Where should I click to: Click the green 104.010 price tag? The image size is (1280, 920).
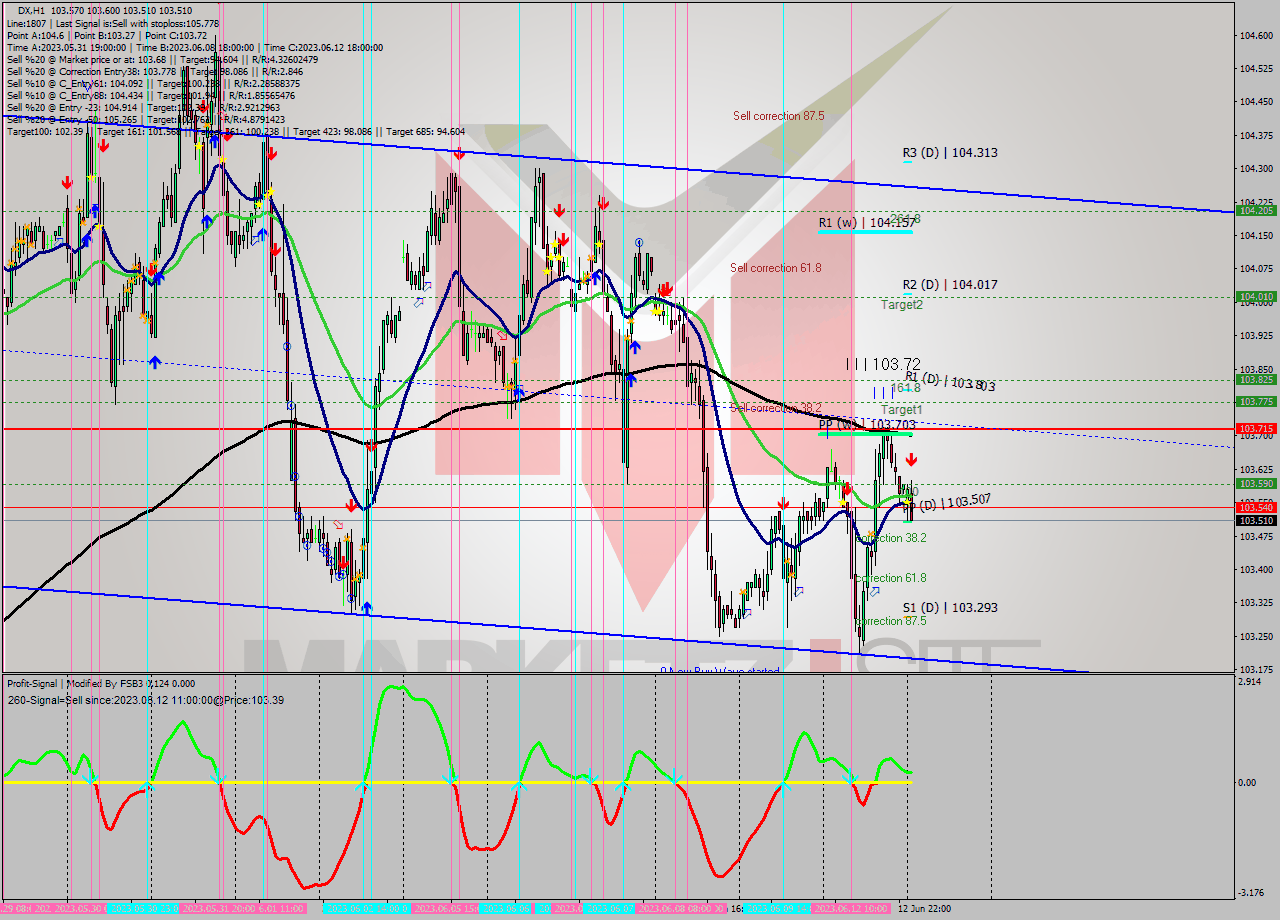point(1256,297)
